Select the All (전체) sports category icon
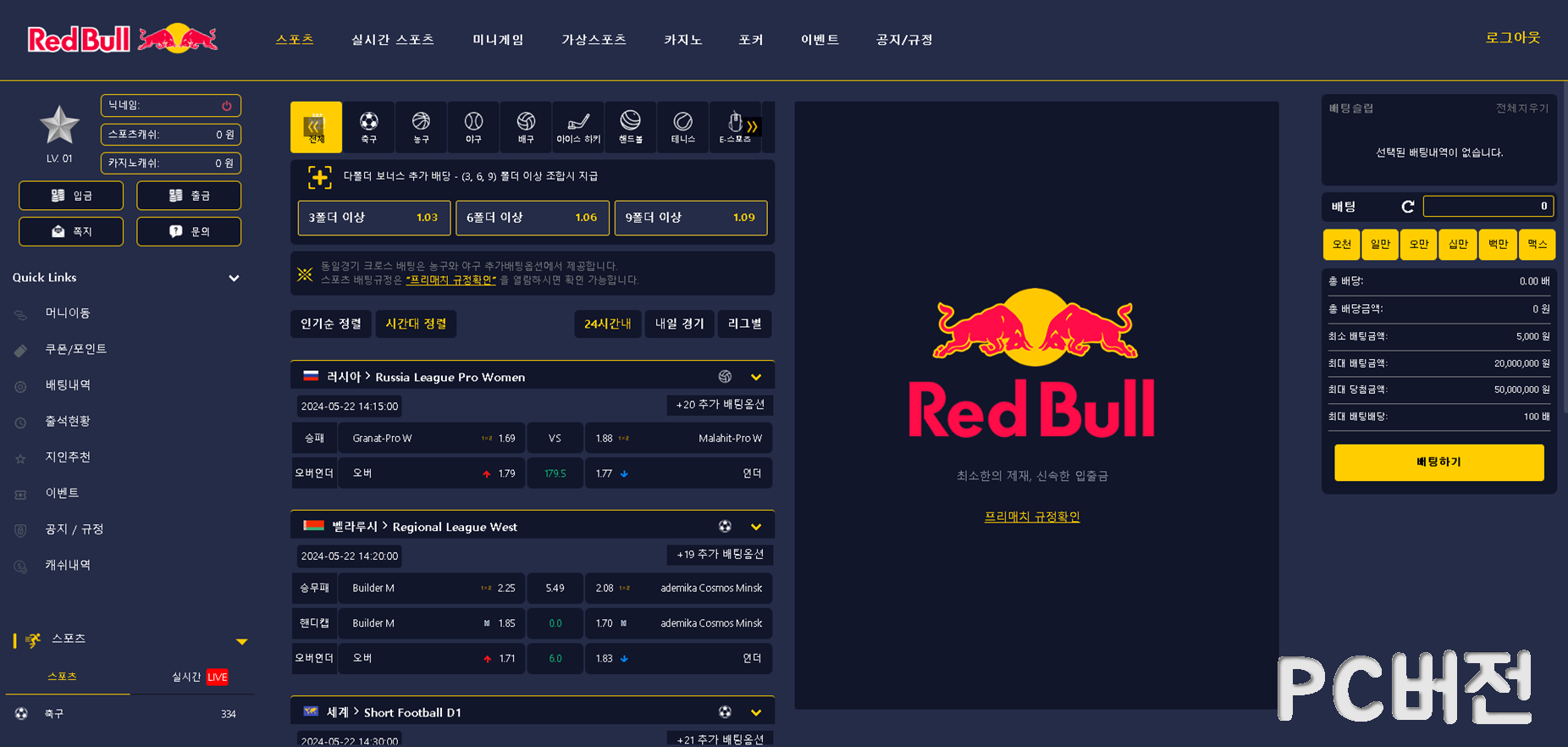 [x=316, y=127]
